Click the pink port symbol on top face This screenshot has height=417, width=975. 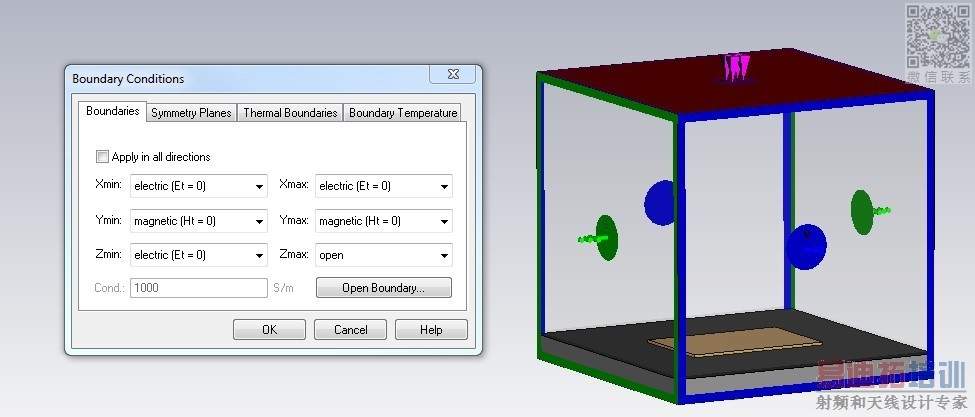click(737, 68)
